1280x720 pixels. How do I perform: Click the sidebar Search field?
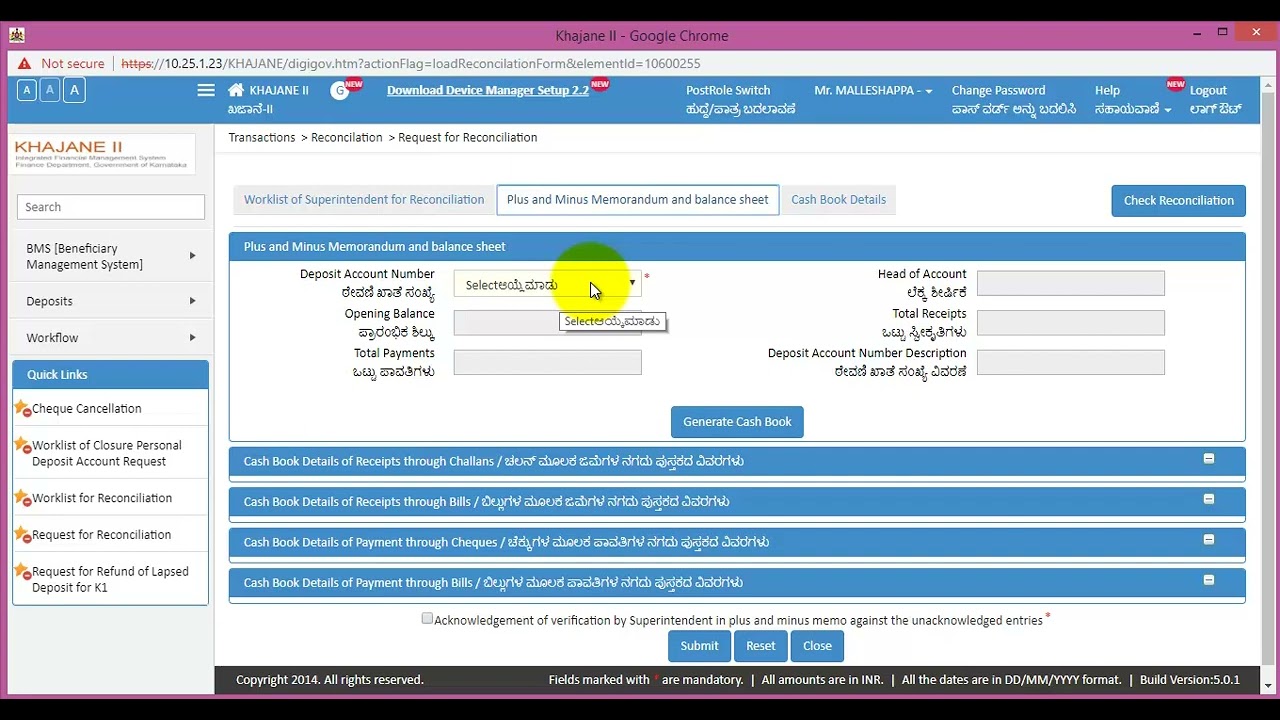(x=111, y=207)
